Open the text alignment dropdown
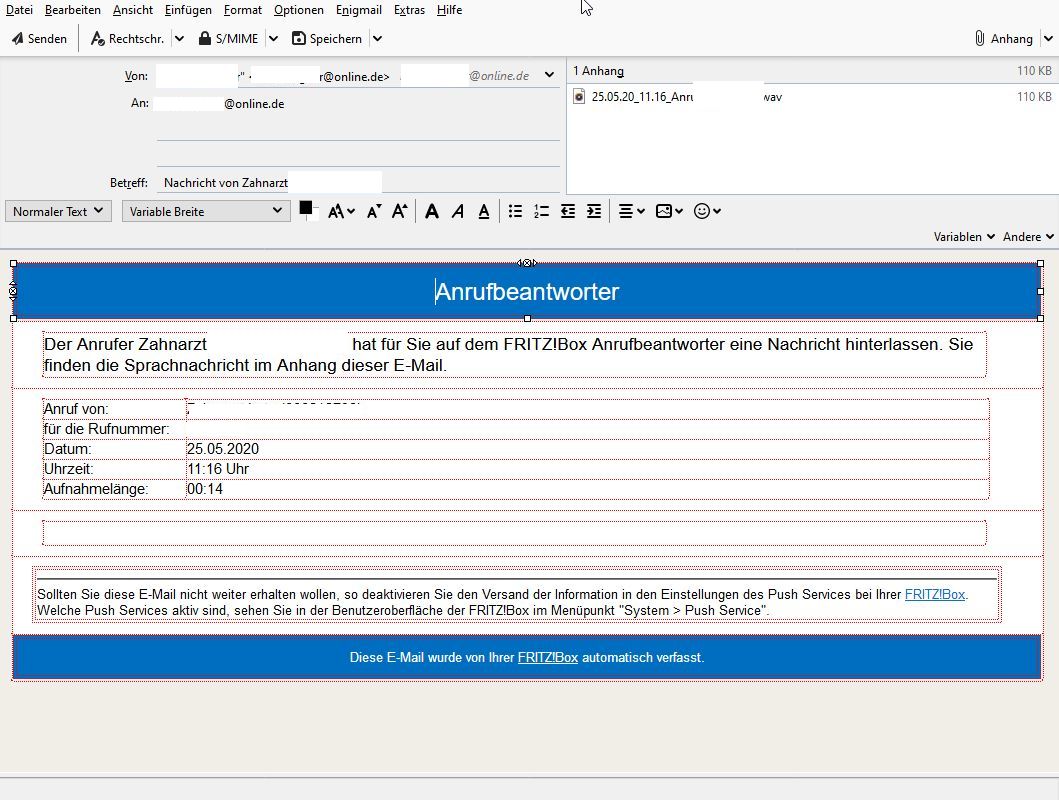 pos(631,211)
